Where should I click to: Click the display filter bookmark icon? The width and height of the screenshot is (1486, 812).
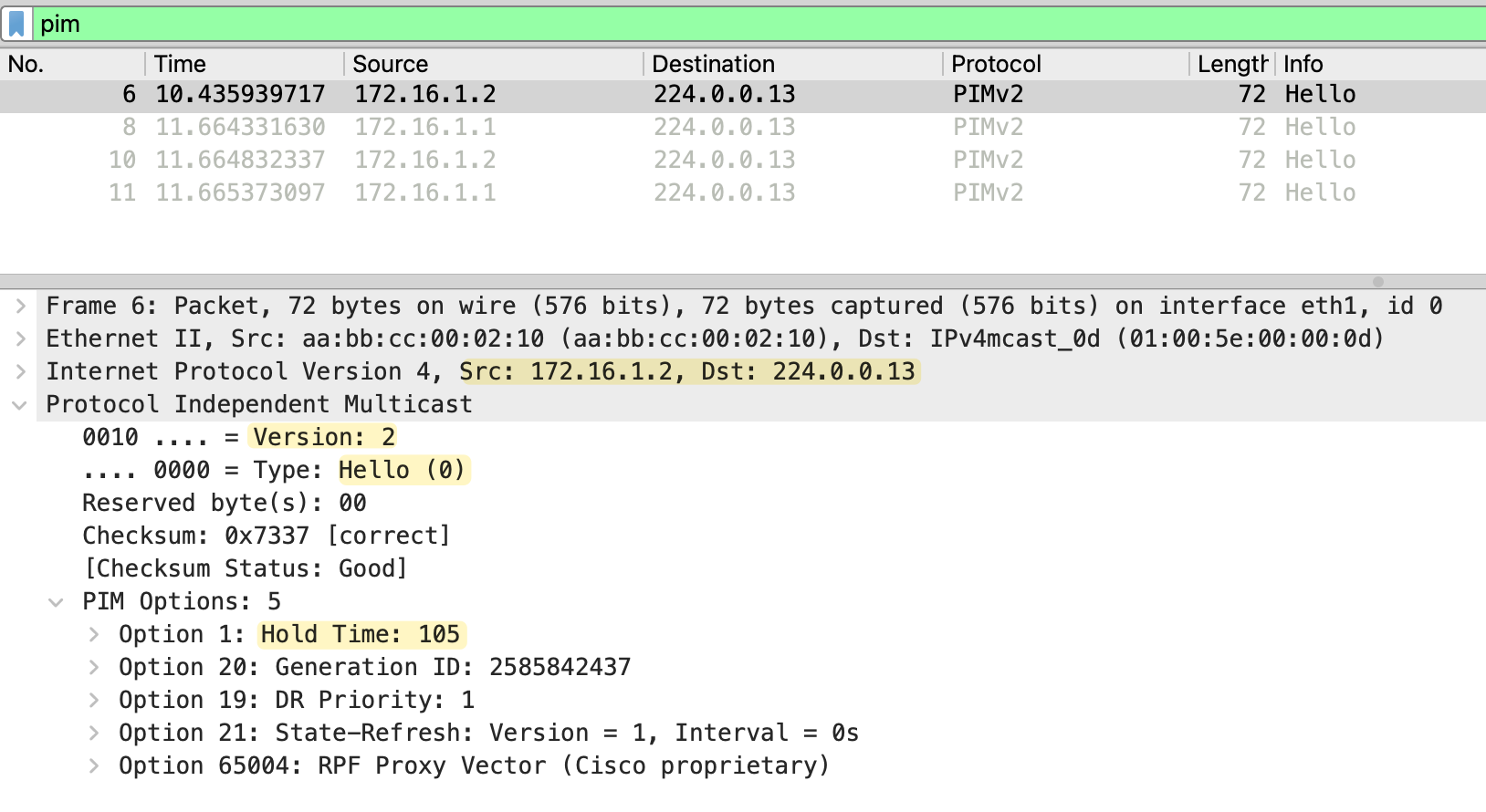(16, 24)
